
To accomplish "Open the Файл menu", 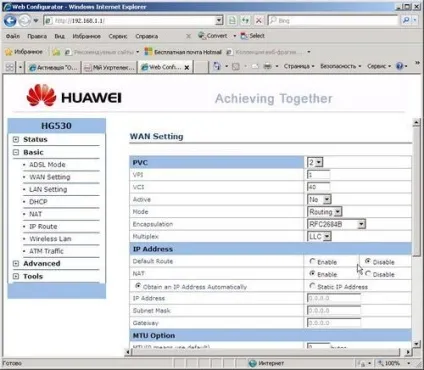I will pos(13,36).
